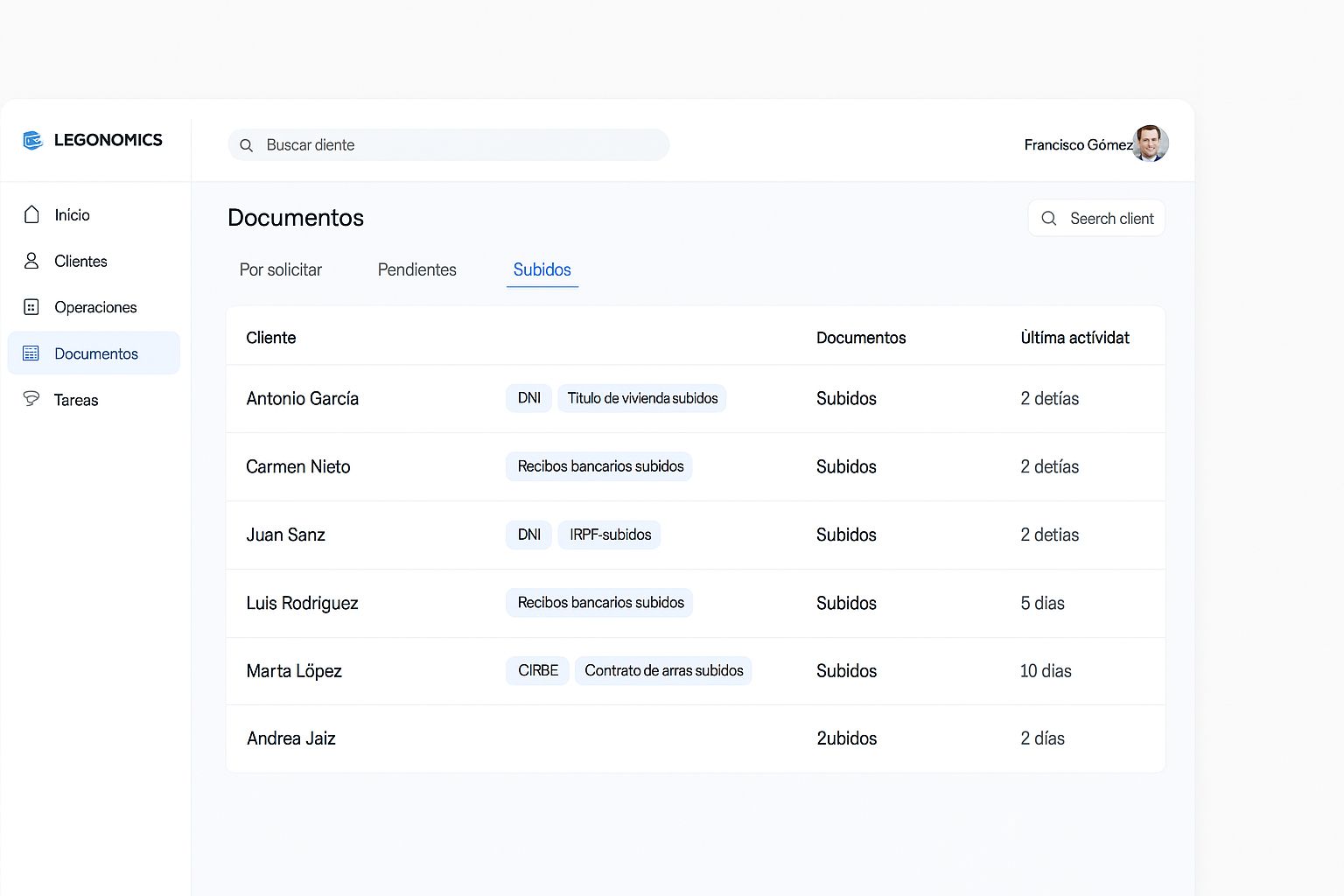Click the Última actividad column header
The image size is (1344, 896).
(x=1074, y=338)
